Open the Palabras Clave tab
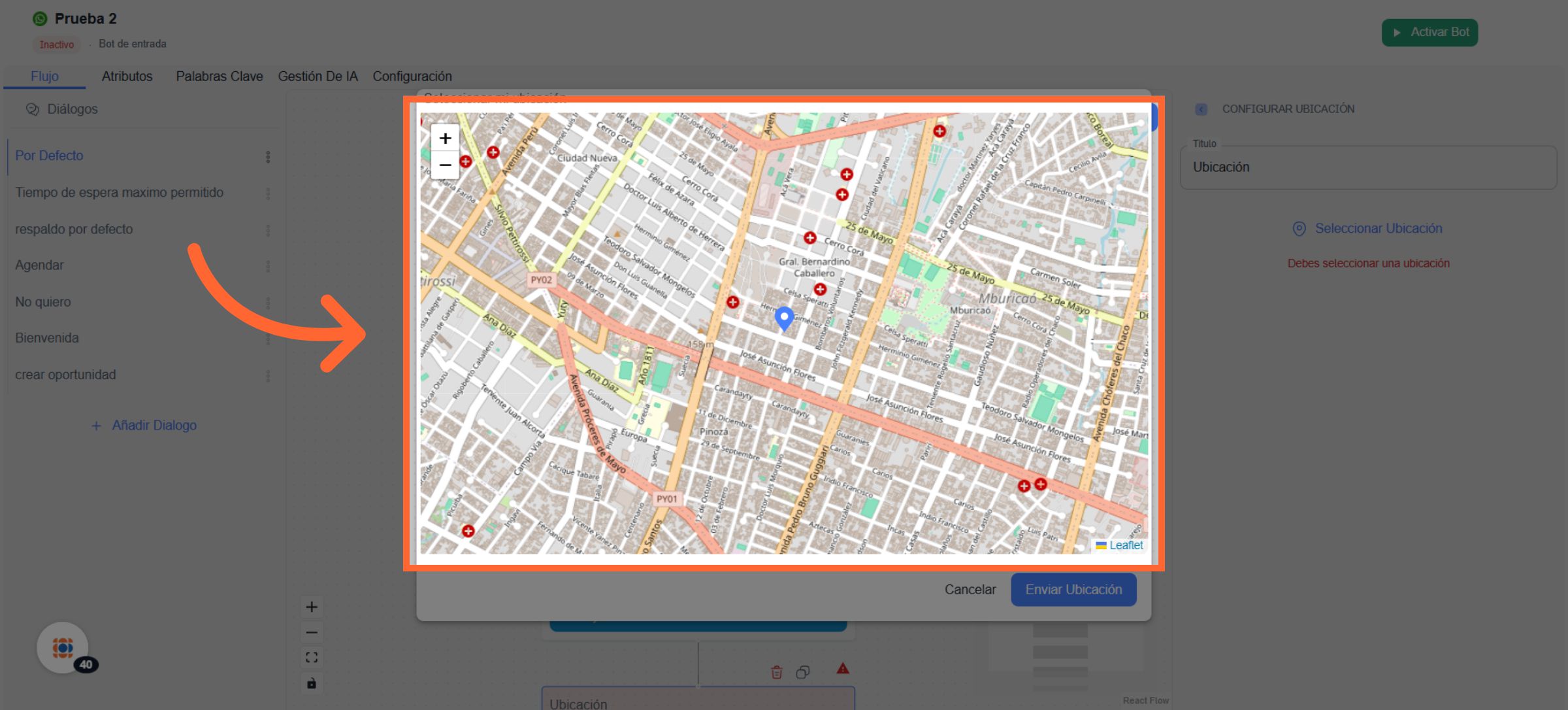Viewport: 1568px width, 710px height. pyautogui.click(x=219, y=76)
